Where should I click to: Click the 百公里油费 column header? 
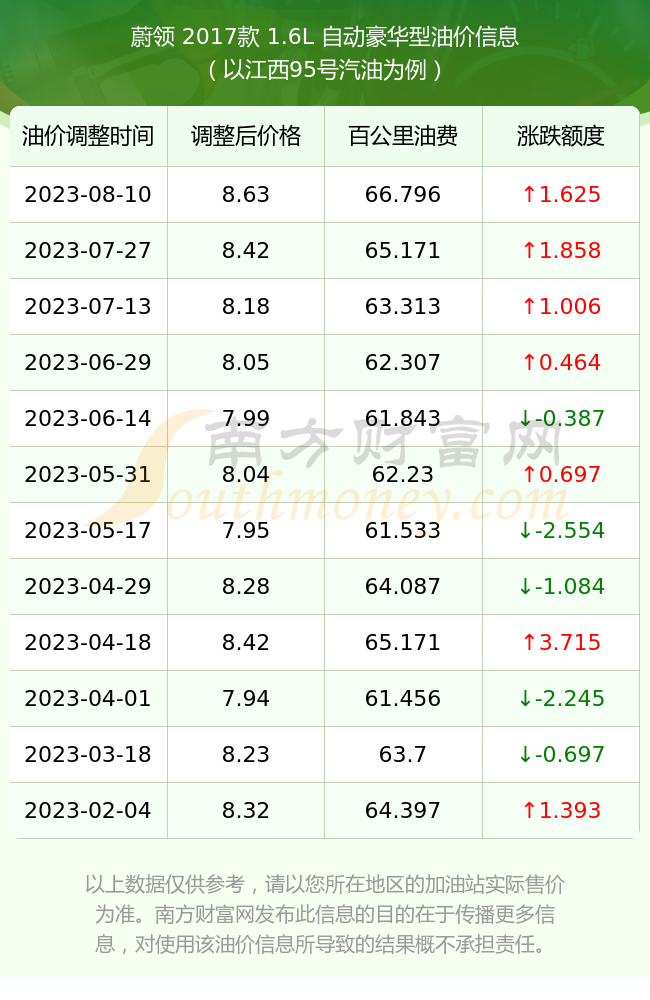pos(403,136)
